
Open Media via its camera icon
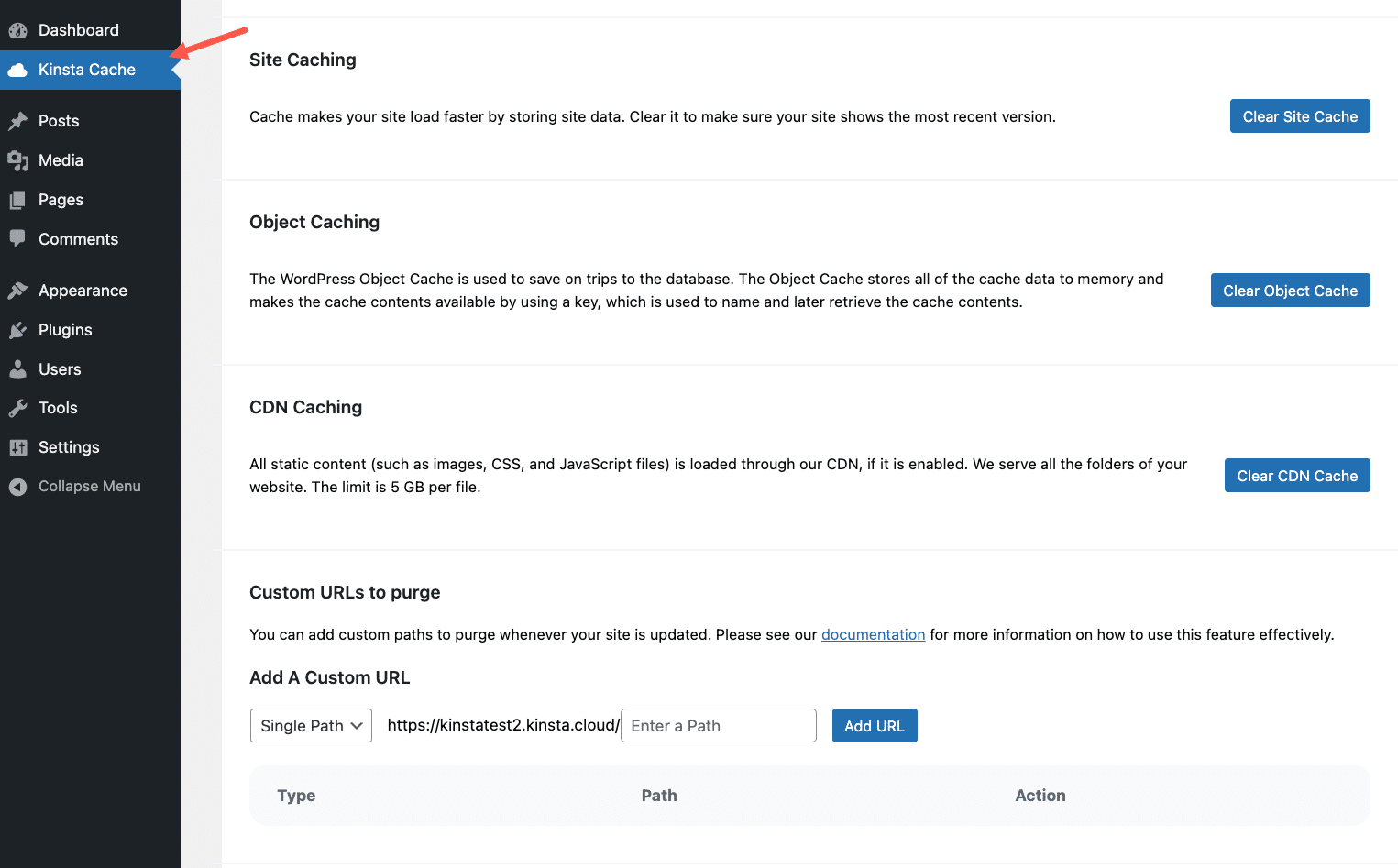18,159
